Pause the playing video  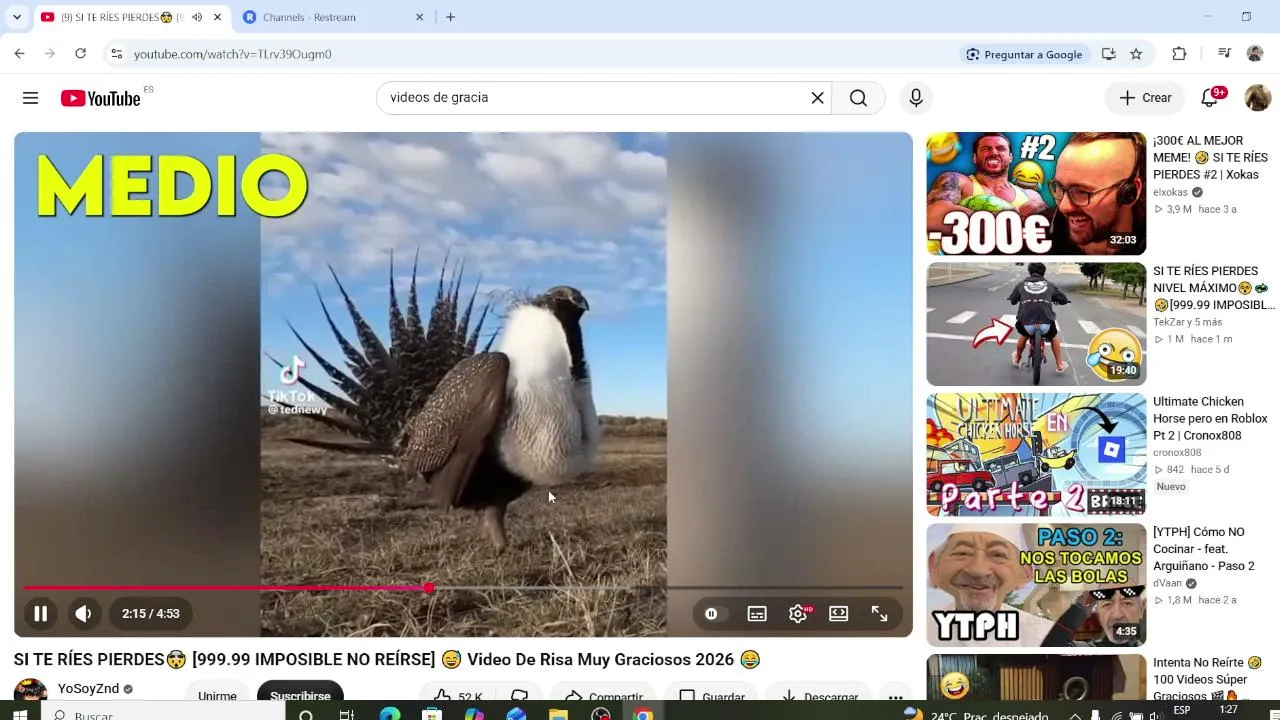(41, 614)
